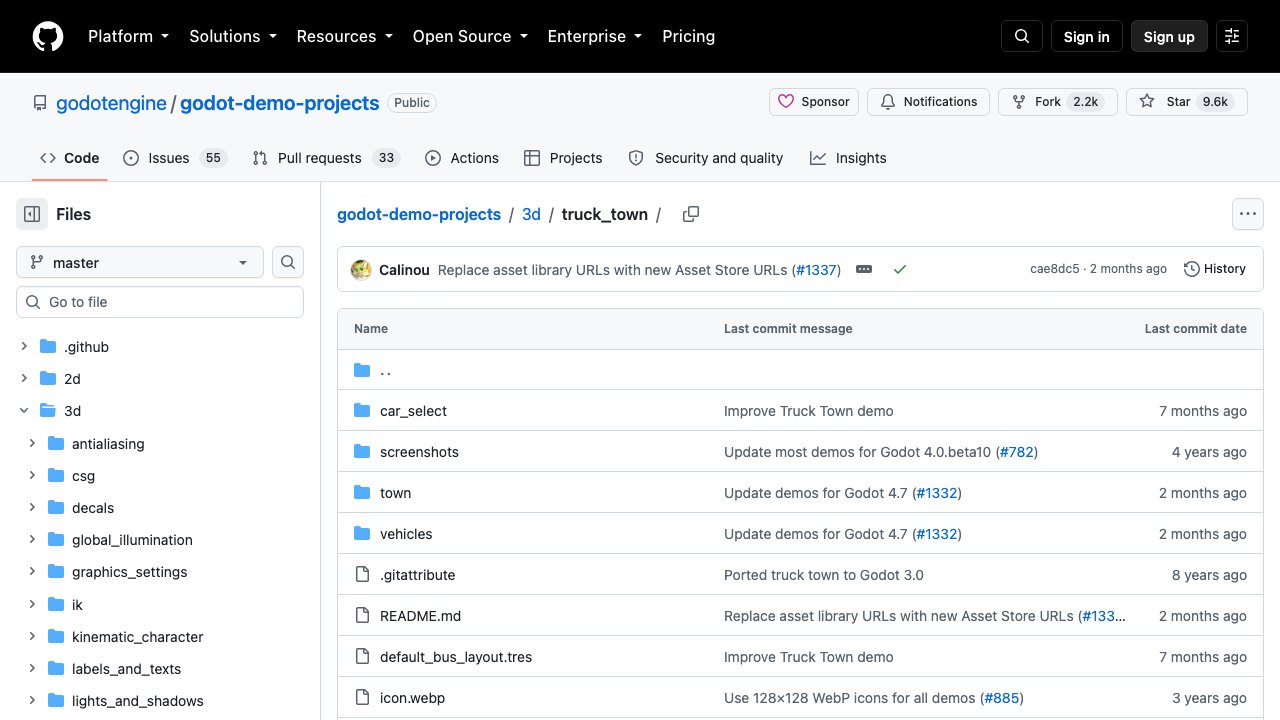View commit History
Screen dimensions: 1280x720
tap(1215, 269)
